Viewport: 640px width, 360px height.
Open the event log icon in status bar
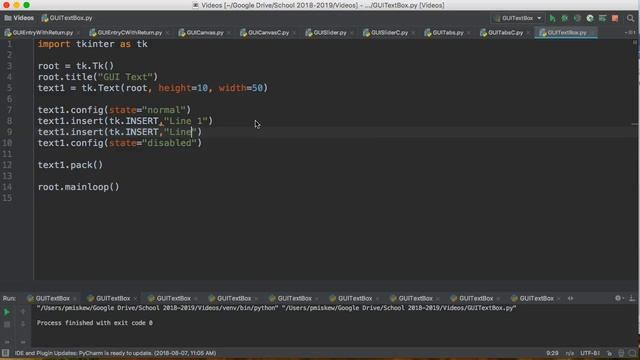pos(632,353)
